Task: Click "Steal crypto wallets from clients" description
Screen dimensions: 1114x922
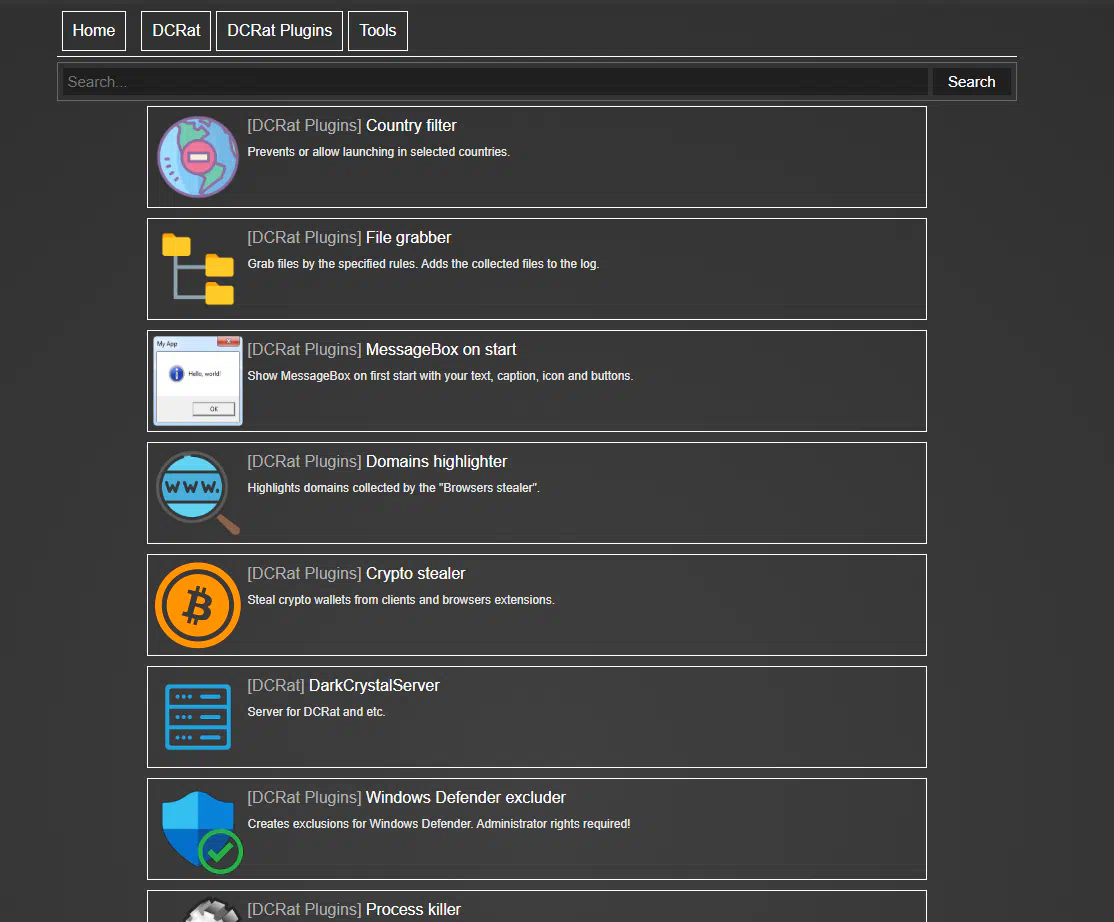Action: (x=401, y=600)
